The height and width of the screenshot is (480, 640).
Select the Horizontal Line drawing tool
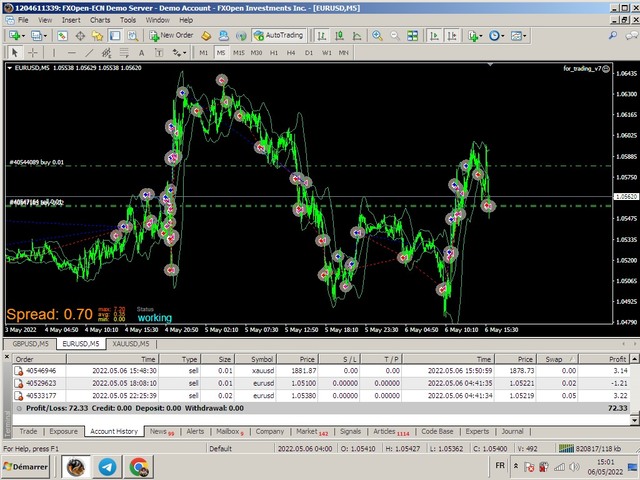(71, 53)
